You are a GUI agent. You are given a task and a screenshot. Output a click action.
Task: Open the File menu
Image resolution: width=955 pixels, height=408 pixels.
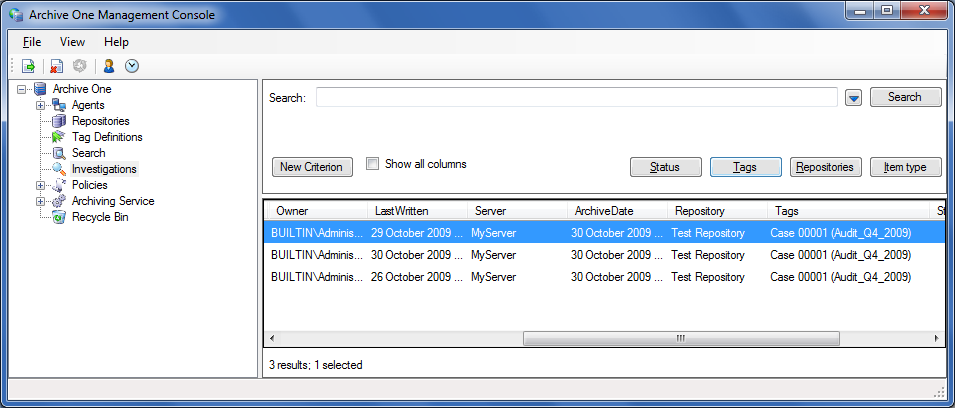[x=32, y=42]
